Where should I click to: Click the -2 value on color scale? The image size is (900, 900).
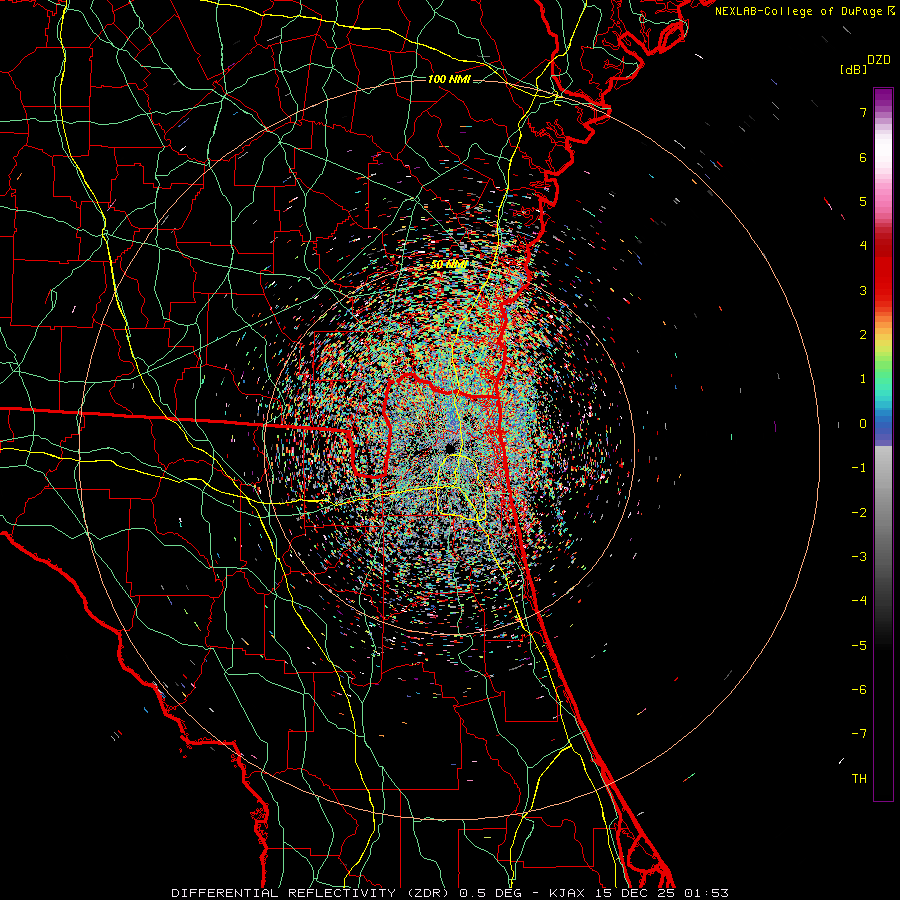pyautogui.click(x=859, y=512)
